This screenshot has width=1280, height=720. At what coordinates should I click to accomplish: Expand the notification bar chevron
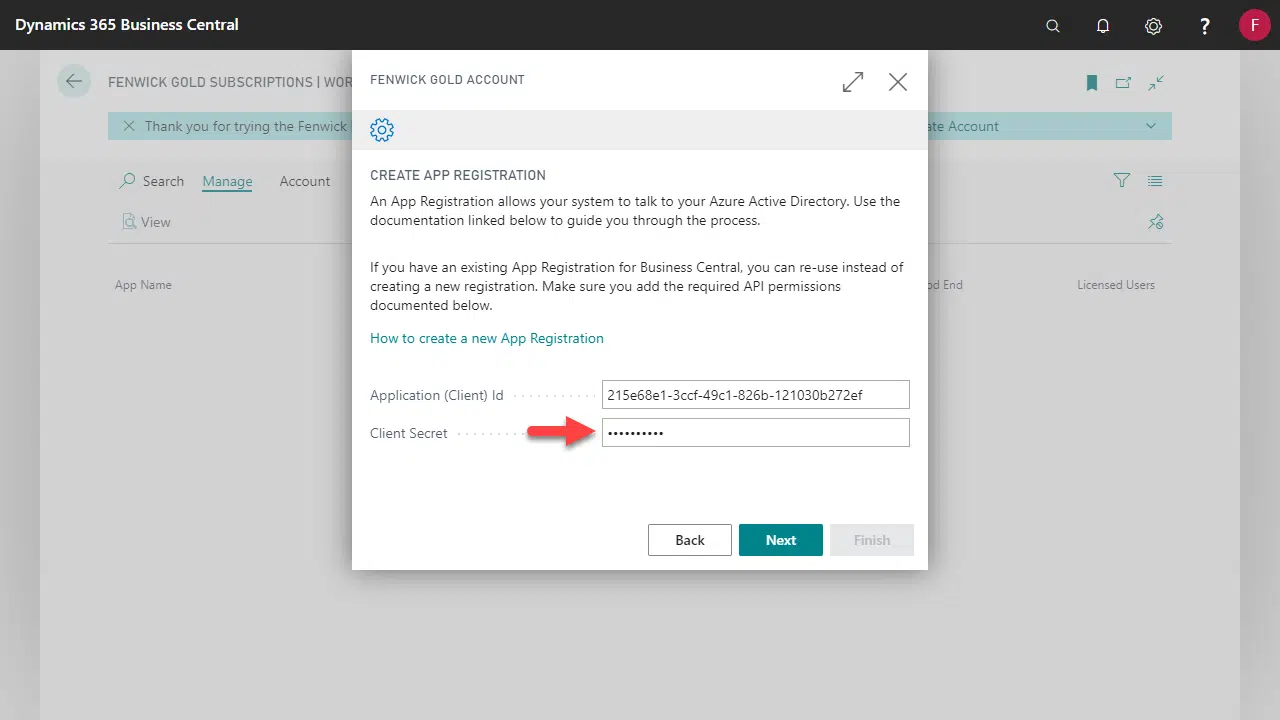tap(1151, 126)
